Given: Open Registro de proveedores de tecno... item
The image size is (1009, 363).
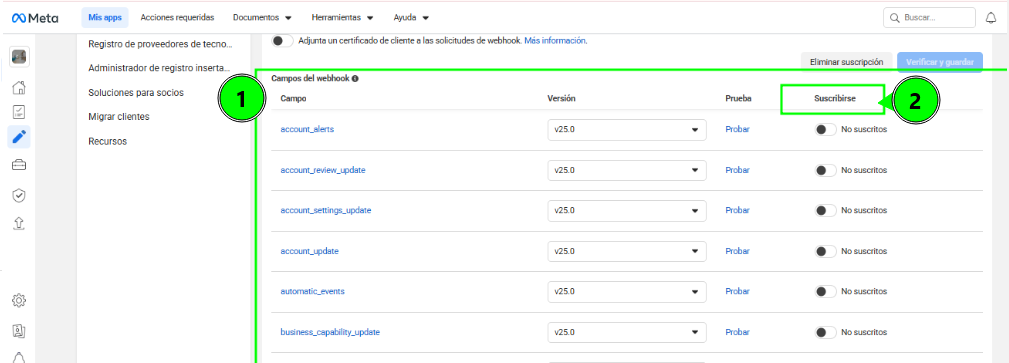Looking at the screenshot, I should point(160,44).
